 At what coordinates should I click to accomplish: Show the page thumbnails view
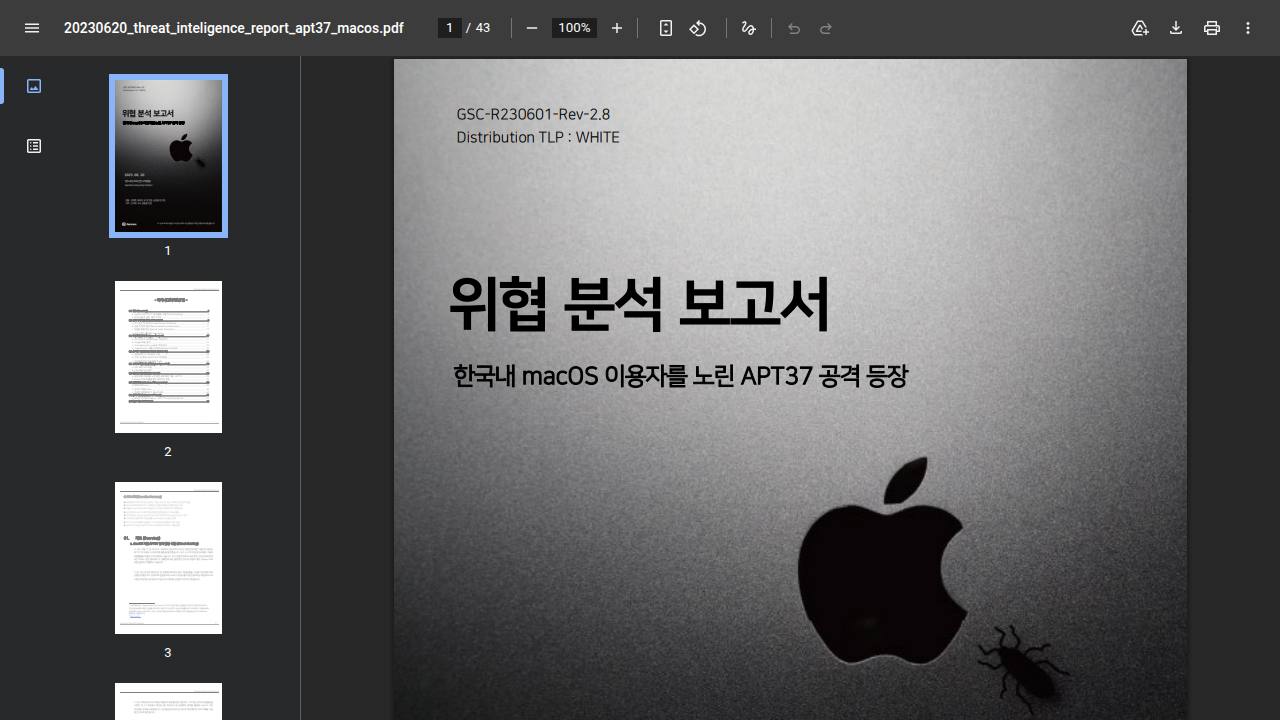coord(34,86)
